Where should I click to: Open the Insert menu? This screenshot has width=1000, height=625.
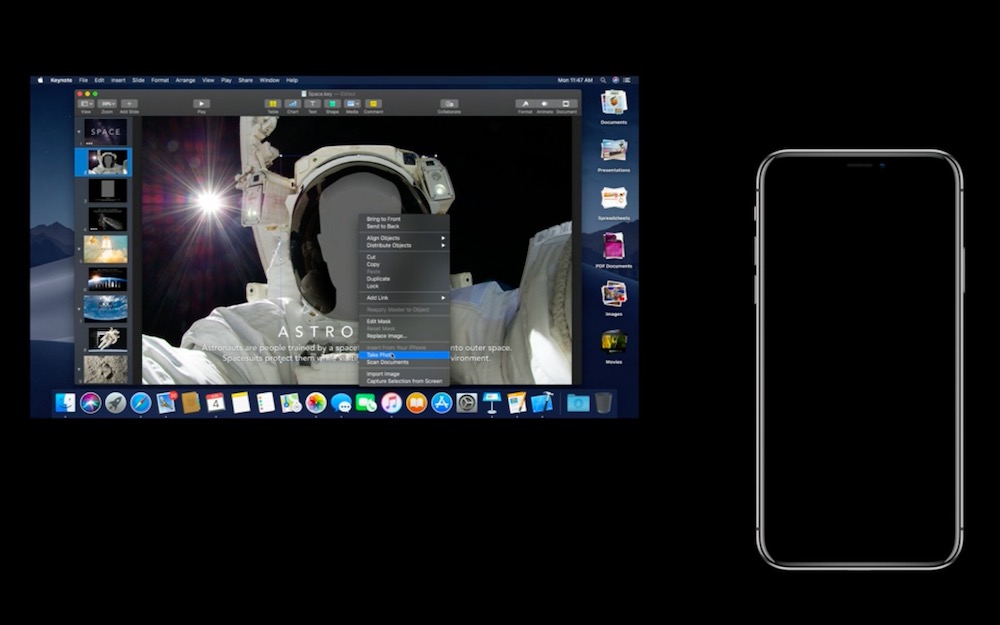coord(119,80)
